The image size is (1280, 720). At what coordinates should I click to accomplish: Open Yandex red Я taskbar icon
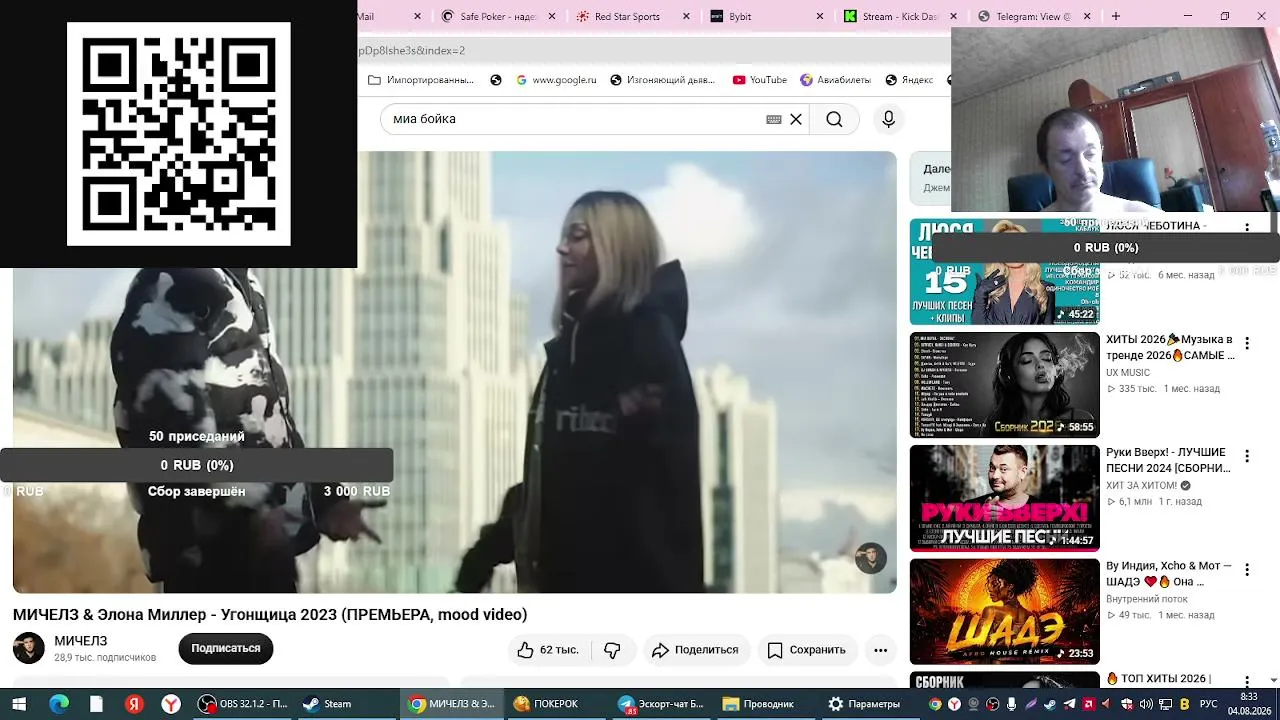(x=134, y=704)
